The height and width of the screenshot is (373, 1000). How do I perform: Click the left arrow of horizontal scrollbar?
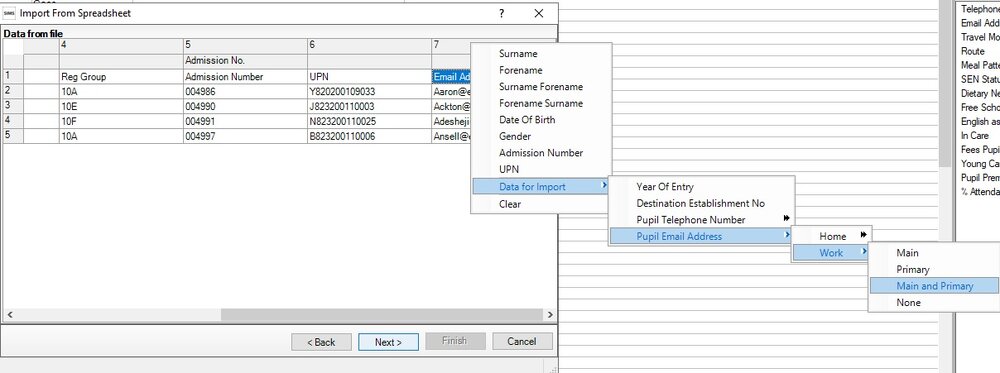point(10,315)
